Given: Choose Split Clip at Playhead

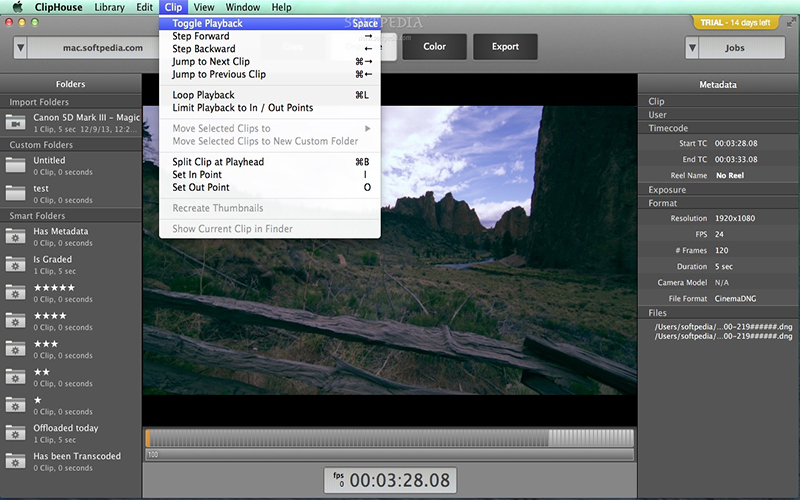Looking at the screenshot, I should point(270,162).
